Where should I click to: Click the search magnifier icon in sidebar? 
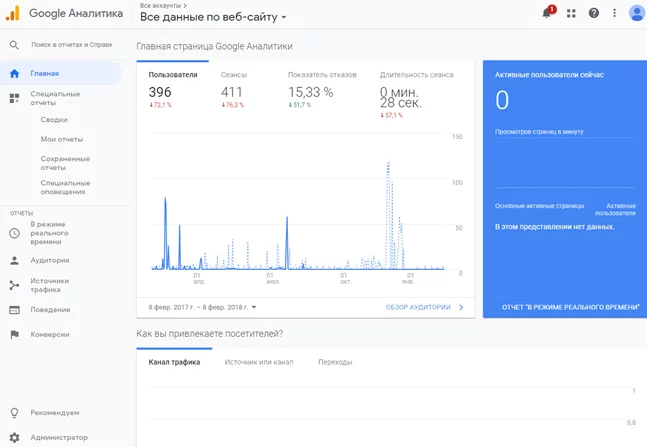14,45
